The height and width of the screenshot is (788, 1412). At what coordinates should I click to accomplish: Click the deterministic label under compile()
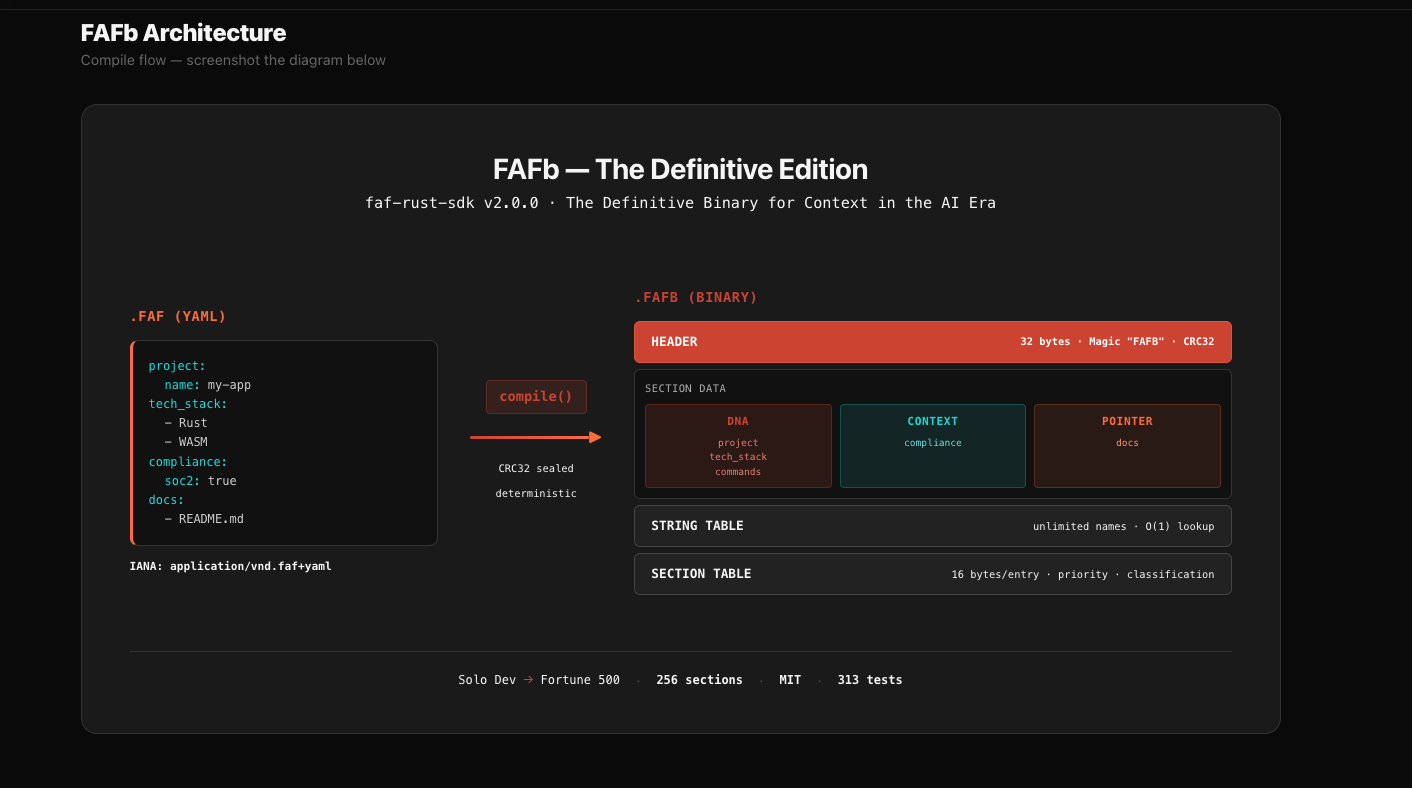536,492
